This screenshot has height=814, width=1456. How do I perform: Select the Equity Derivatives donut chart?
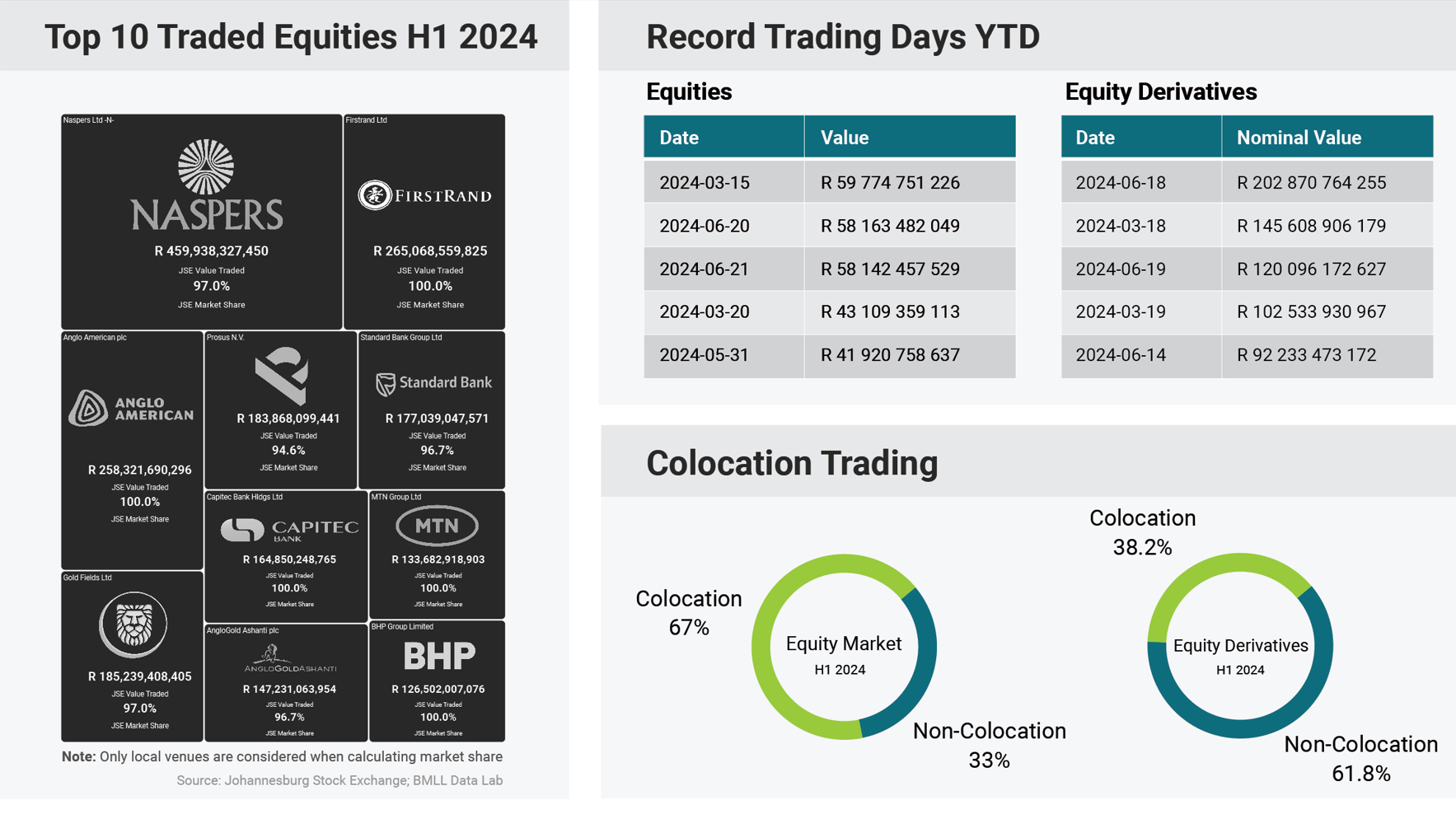(x=1240, y=645)
